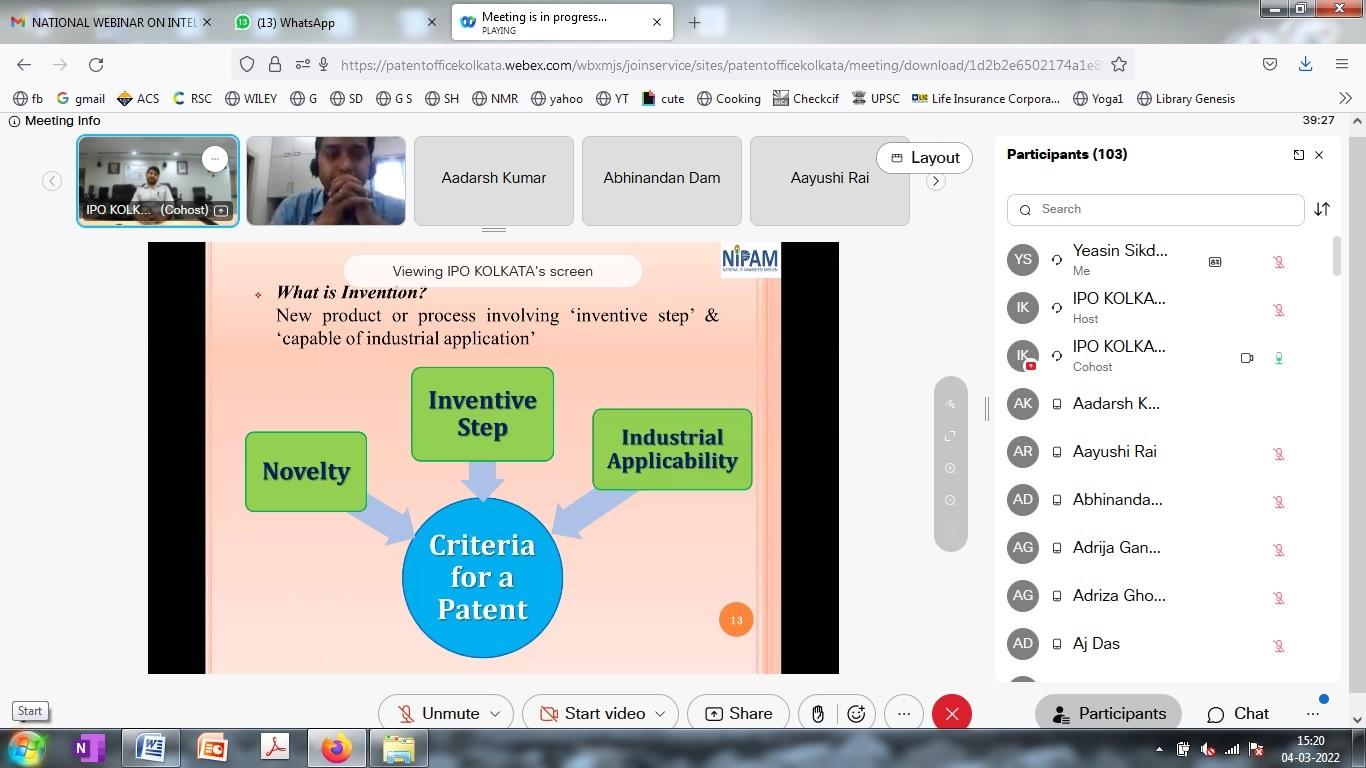Open the sort participants icon
Viewport: 1366px width, 768px height.
point(1322,209)
